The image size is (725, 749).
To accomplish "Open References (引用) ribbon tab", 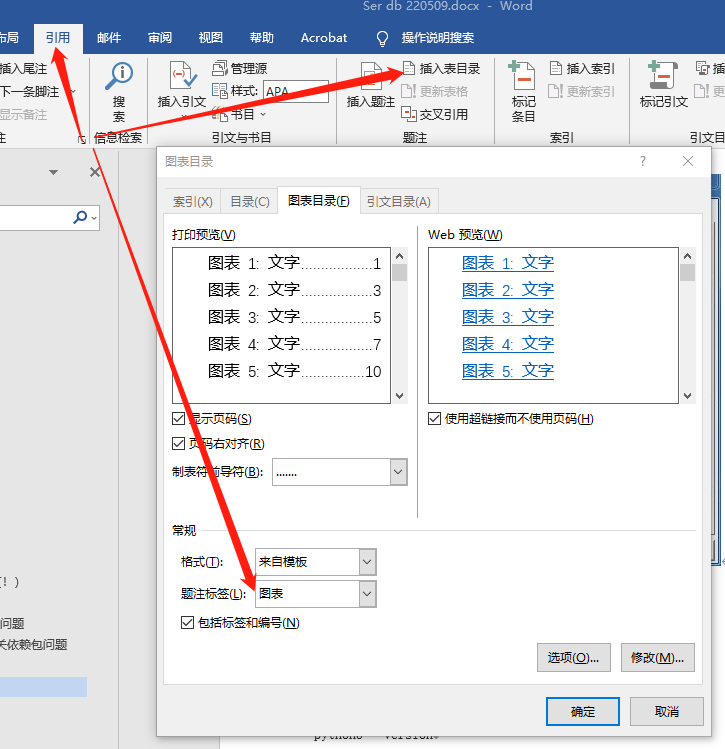I will click(x=58, y=38).
